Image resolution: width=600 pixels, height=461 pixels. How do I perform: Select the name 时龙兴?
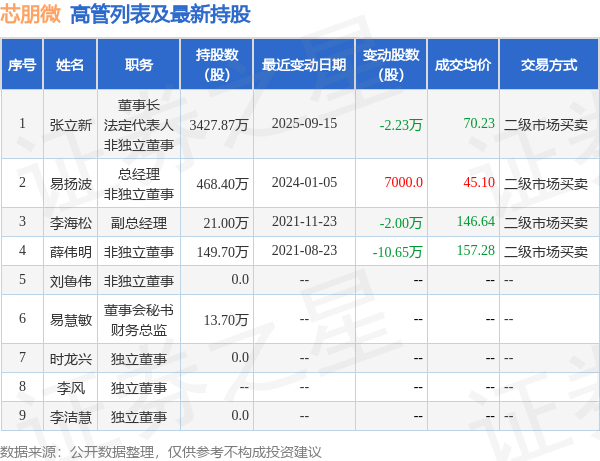(x=71, y=359)
